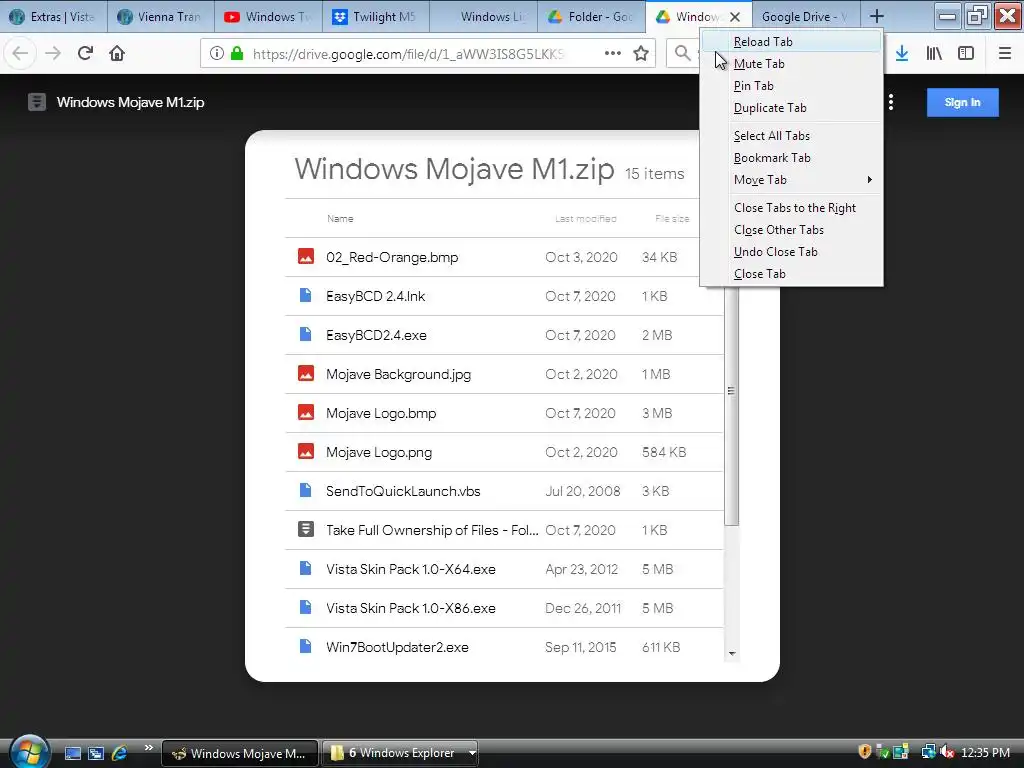Select the EasyBCD 2.4.lnk file name
The width and height of the screenshot is (1024, 768).
tap(376, 296)
